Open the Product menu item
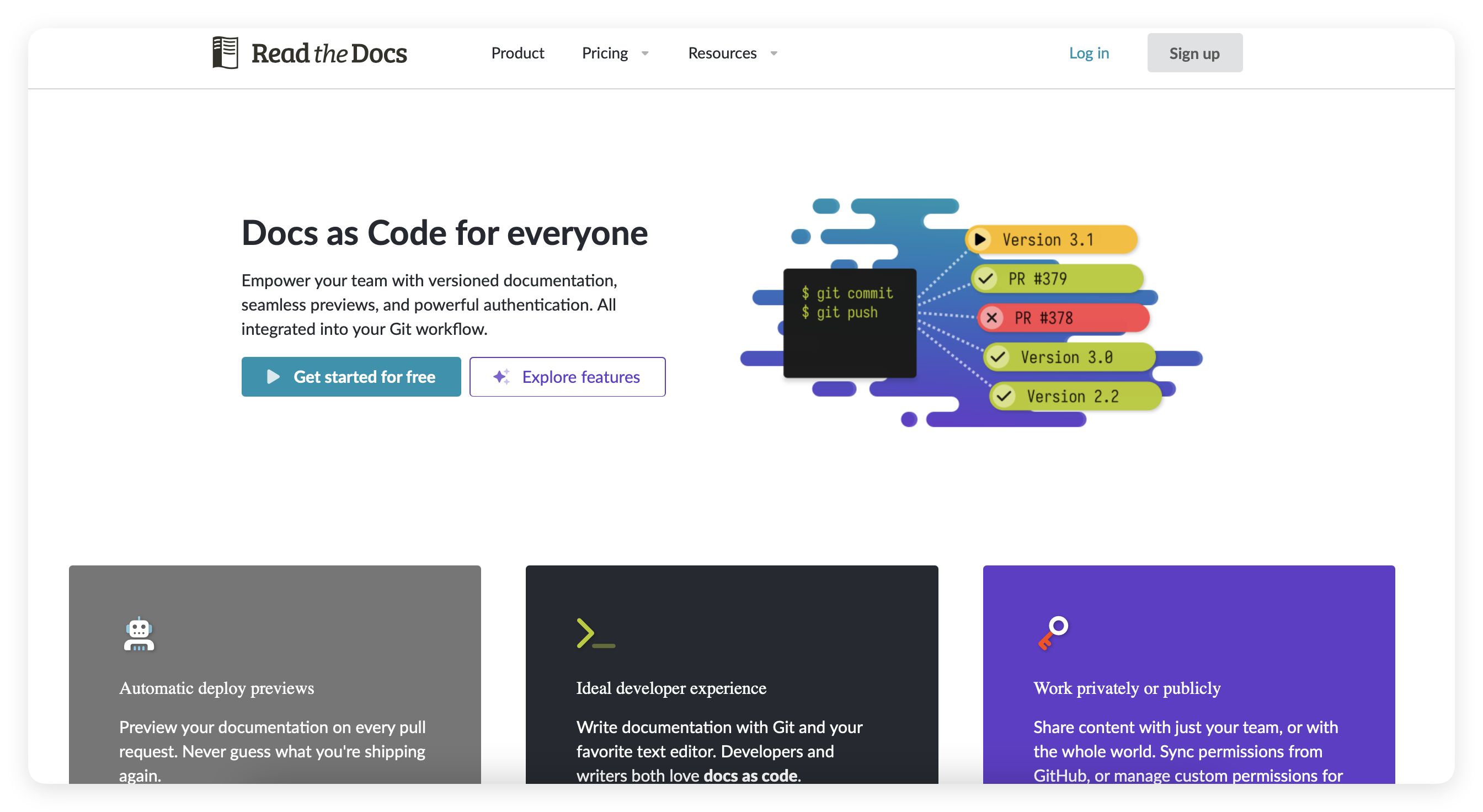This screenshot has width=1483, height=812. (x=517, y=53)
